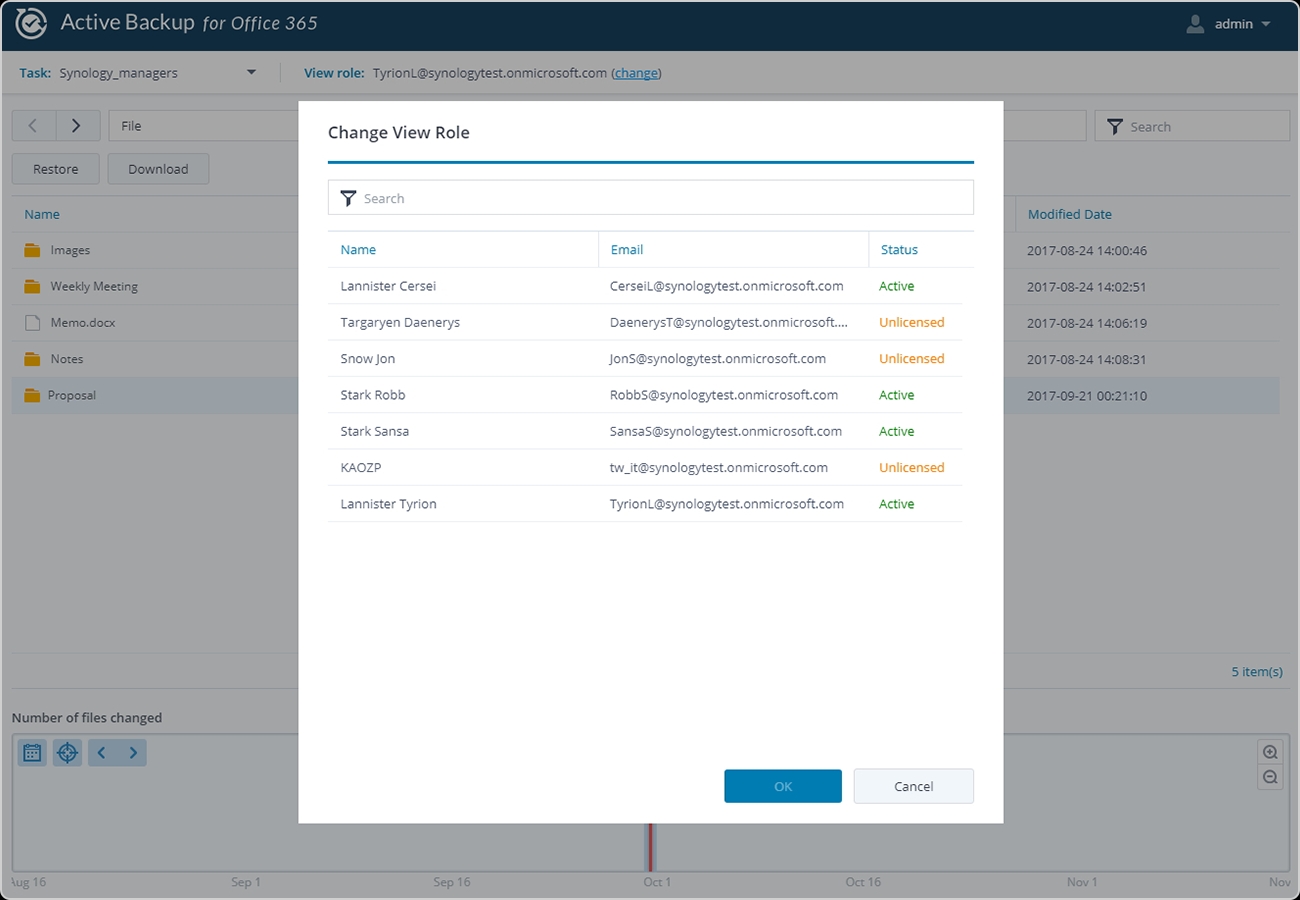Select Lannister Cersei user row
Image resolution: width=1300 pixels, height=900 pixels.
[x=645, y=286]
